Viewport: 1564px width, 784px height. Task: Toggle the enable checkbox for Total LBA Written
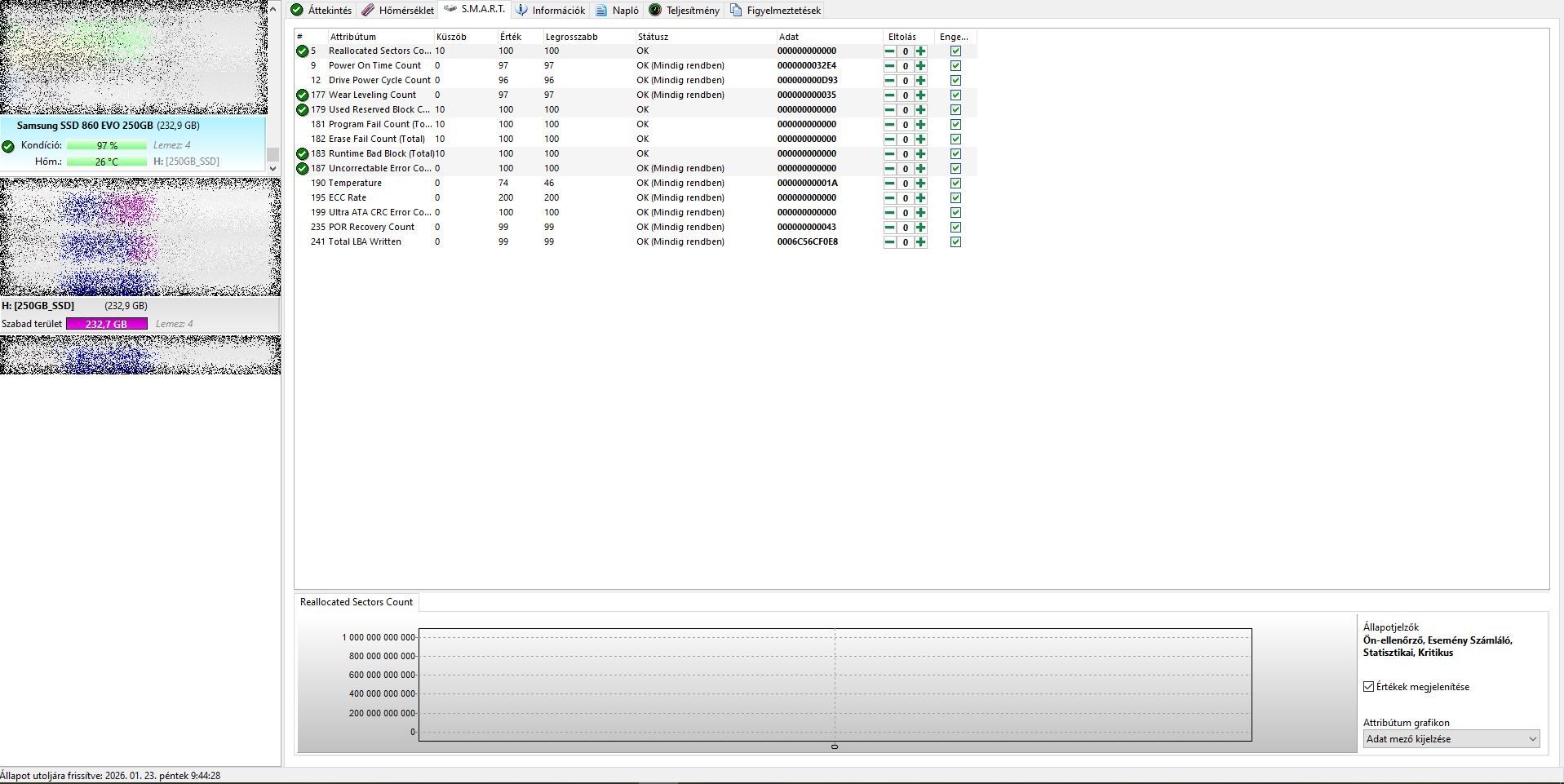point(955,242)
